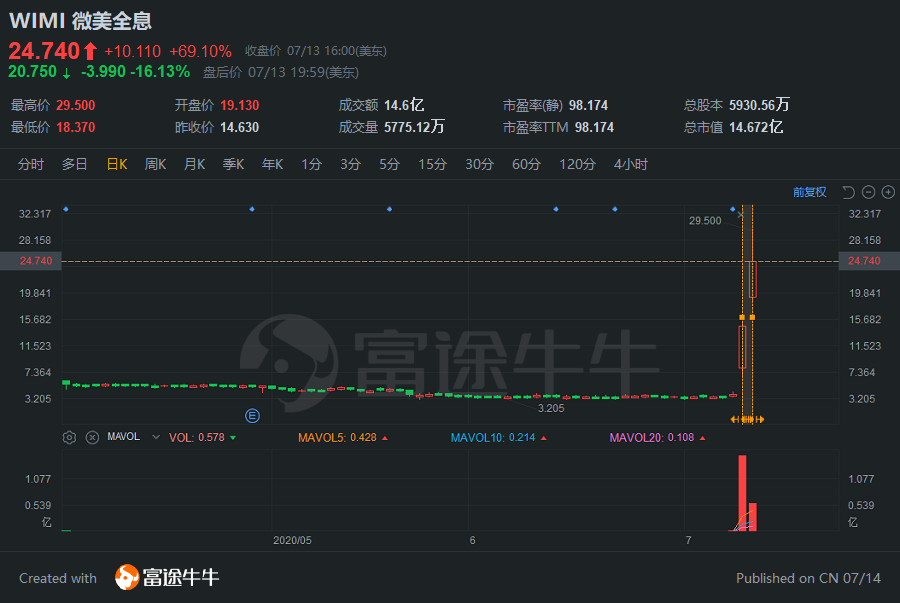This screenshot has height=603, width=900.
Task: Zoom in the chart with the plus icon
Action: tap(888, 192)
